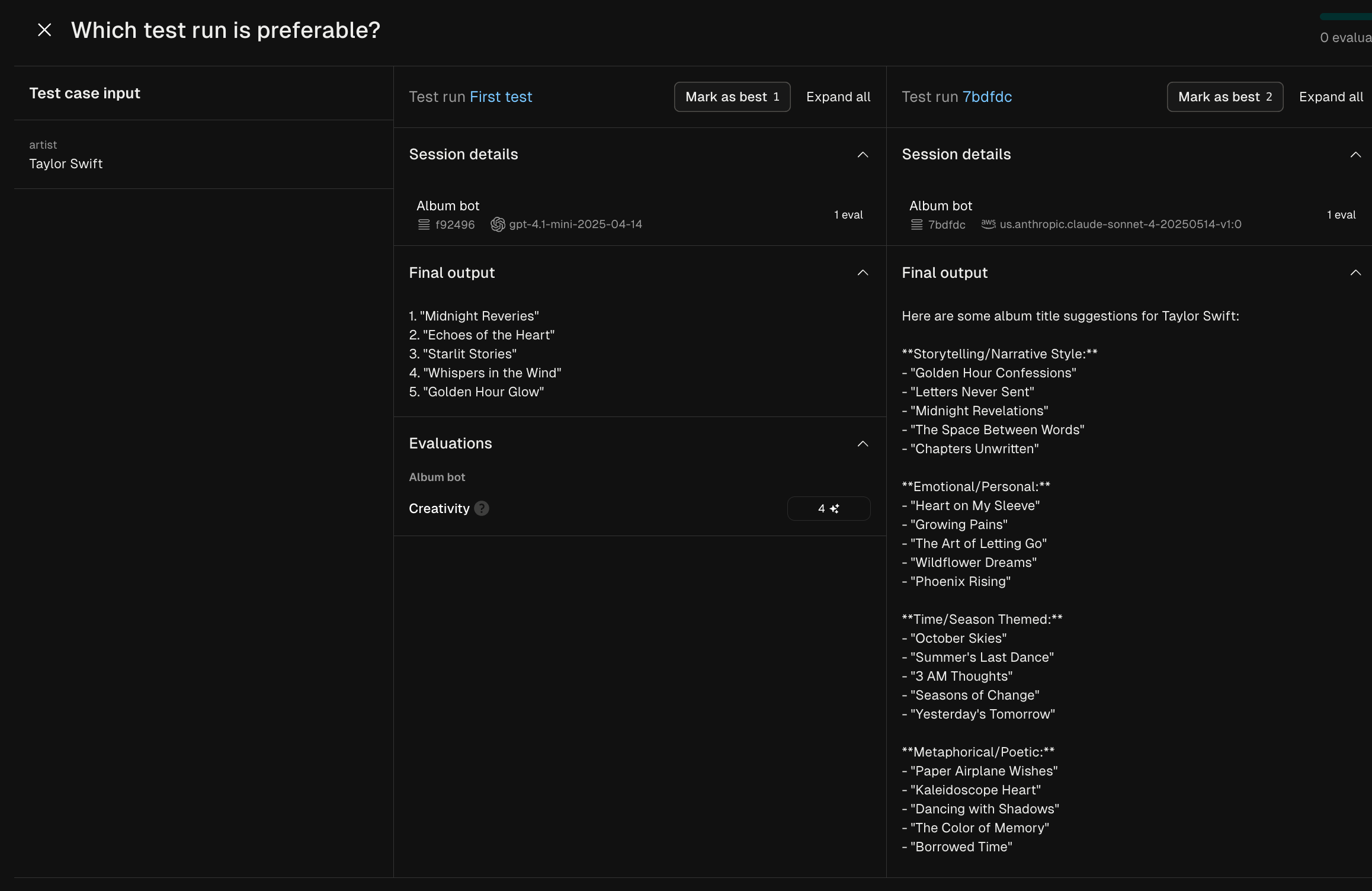
Task: Click the Creativity help question mark icon
Action: (482, 508)
